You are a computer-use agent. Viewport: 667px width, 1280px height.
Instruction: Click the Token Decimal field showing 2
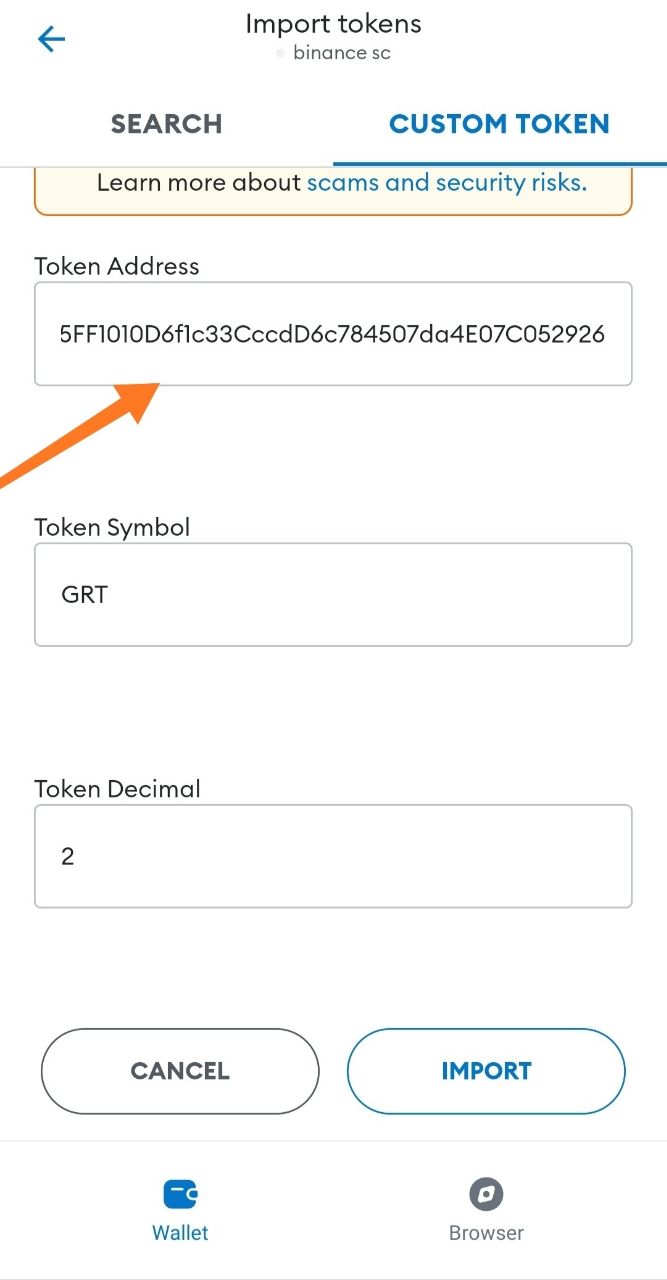pos(333,856)
